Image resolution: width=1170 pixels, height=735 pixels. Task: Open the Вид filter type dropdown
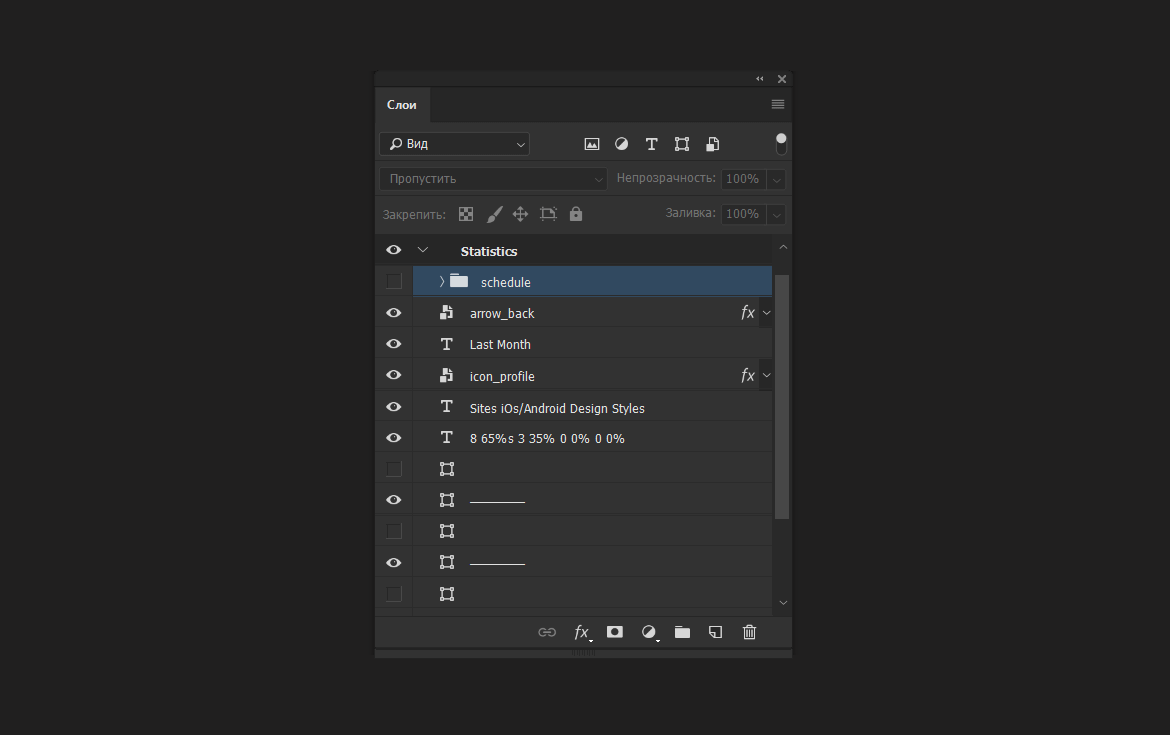454,144
